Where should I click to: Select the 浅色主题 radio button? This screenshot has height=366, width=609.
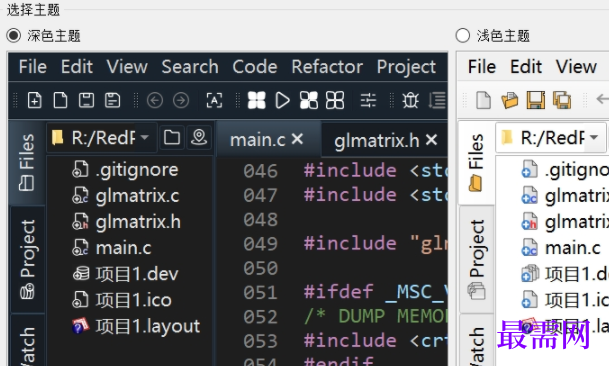463,36
